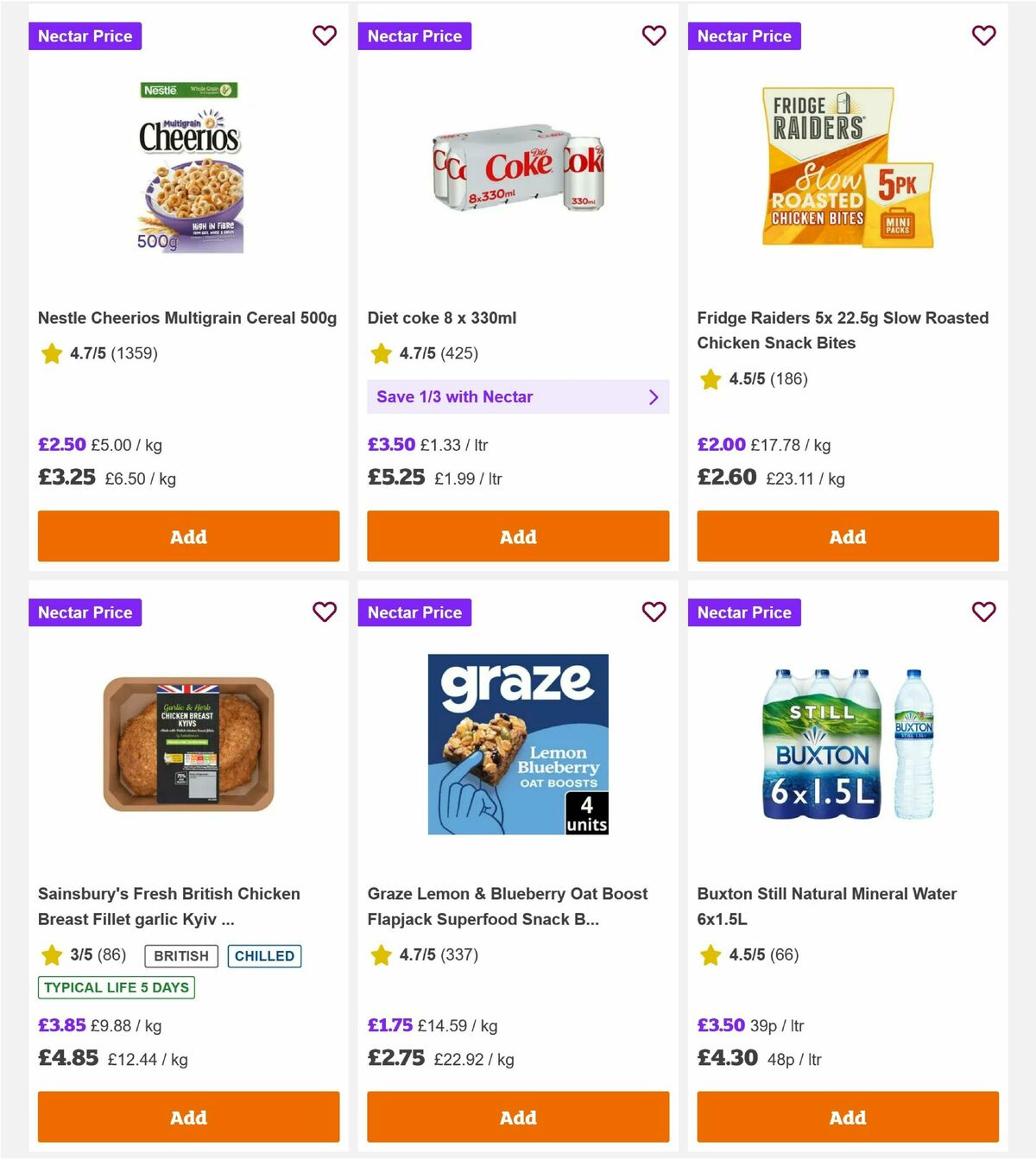Open the Buxton water product thumbnail
This screenshot has width=1036, height=1160.
(847, 743)
